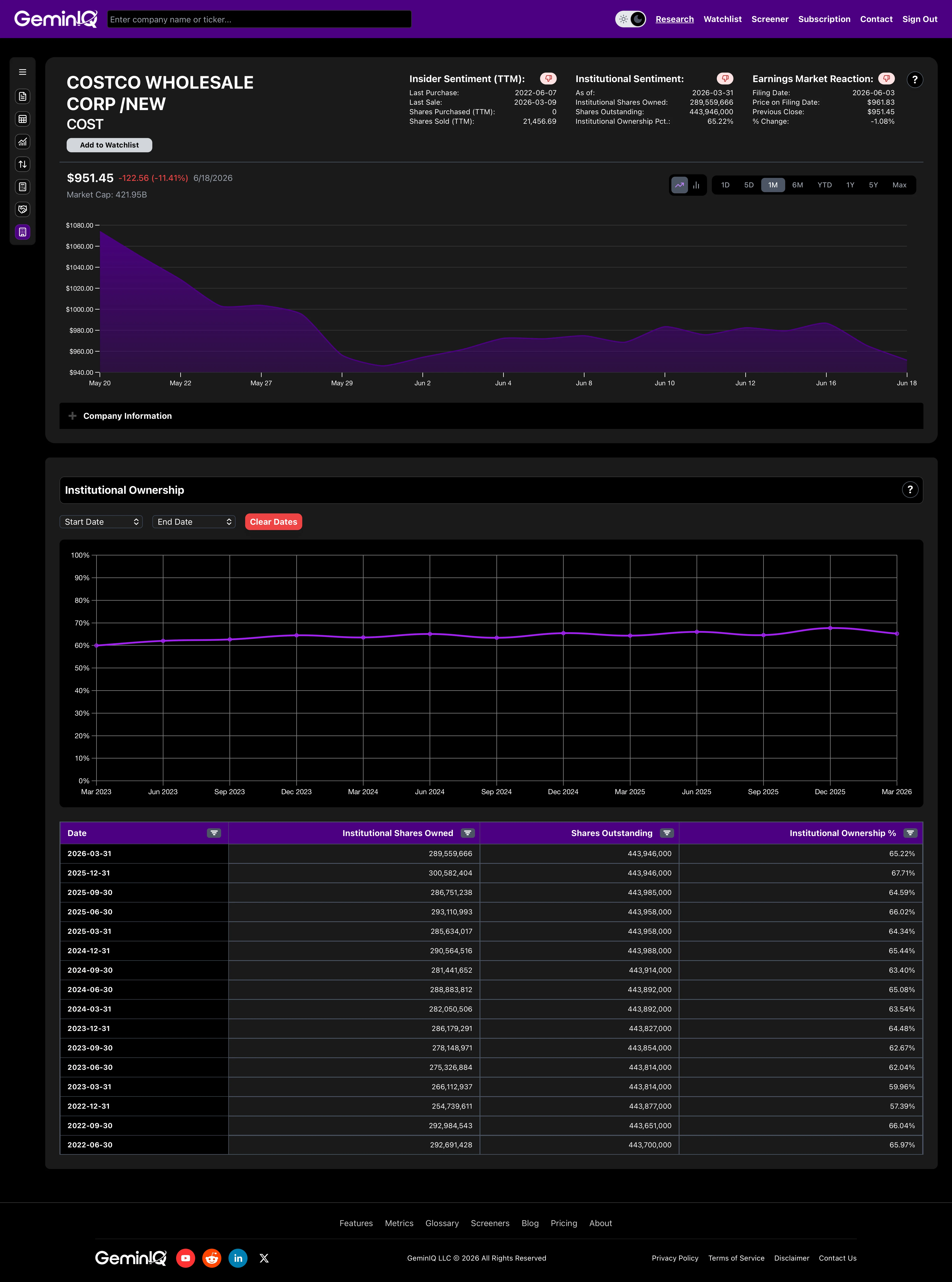The height and width of the screenshot is (1282, 952).
Task: Switch price chart to candlestick bar view
Action: [x=696, y=185]
